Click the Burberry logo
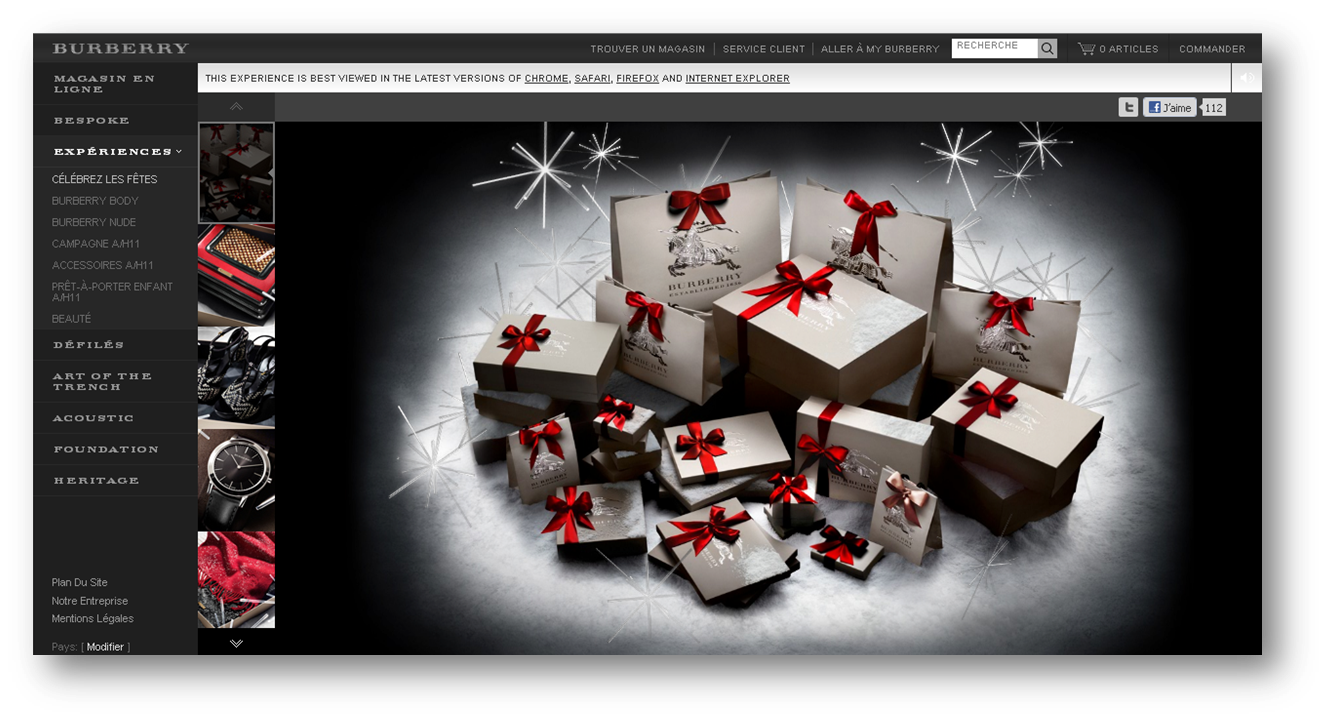The height and width of the screenshot is (720, 1327). pyautogui.click(x=120, y=48)
